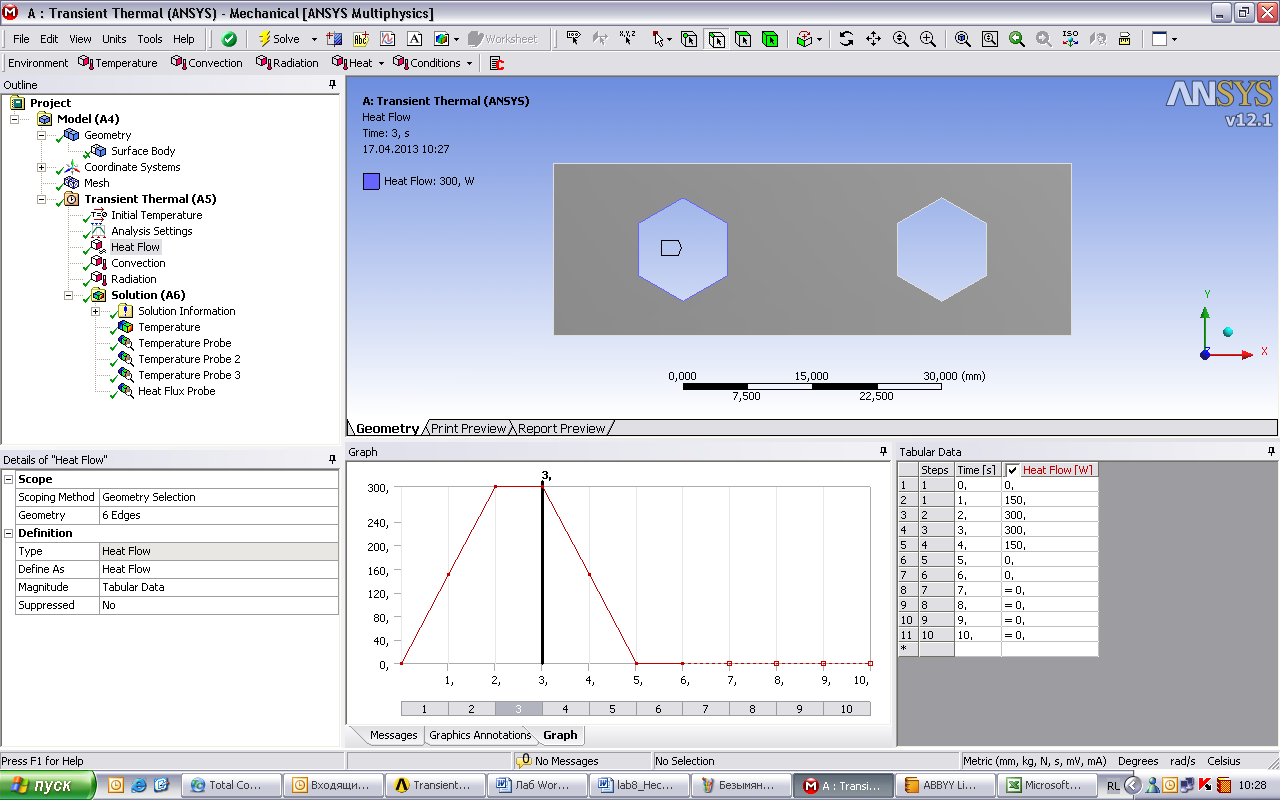
Task: Click the Windows Start button
Action: 48,785
